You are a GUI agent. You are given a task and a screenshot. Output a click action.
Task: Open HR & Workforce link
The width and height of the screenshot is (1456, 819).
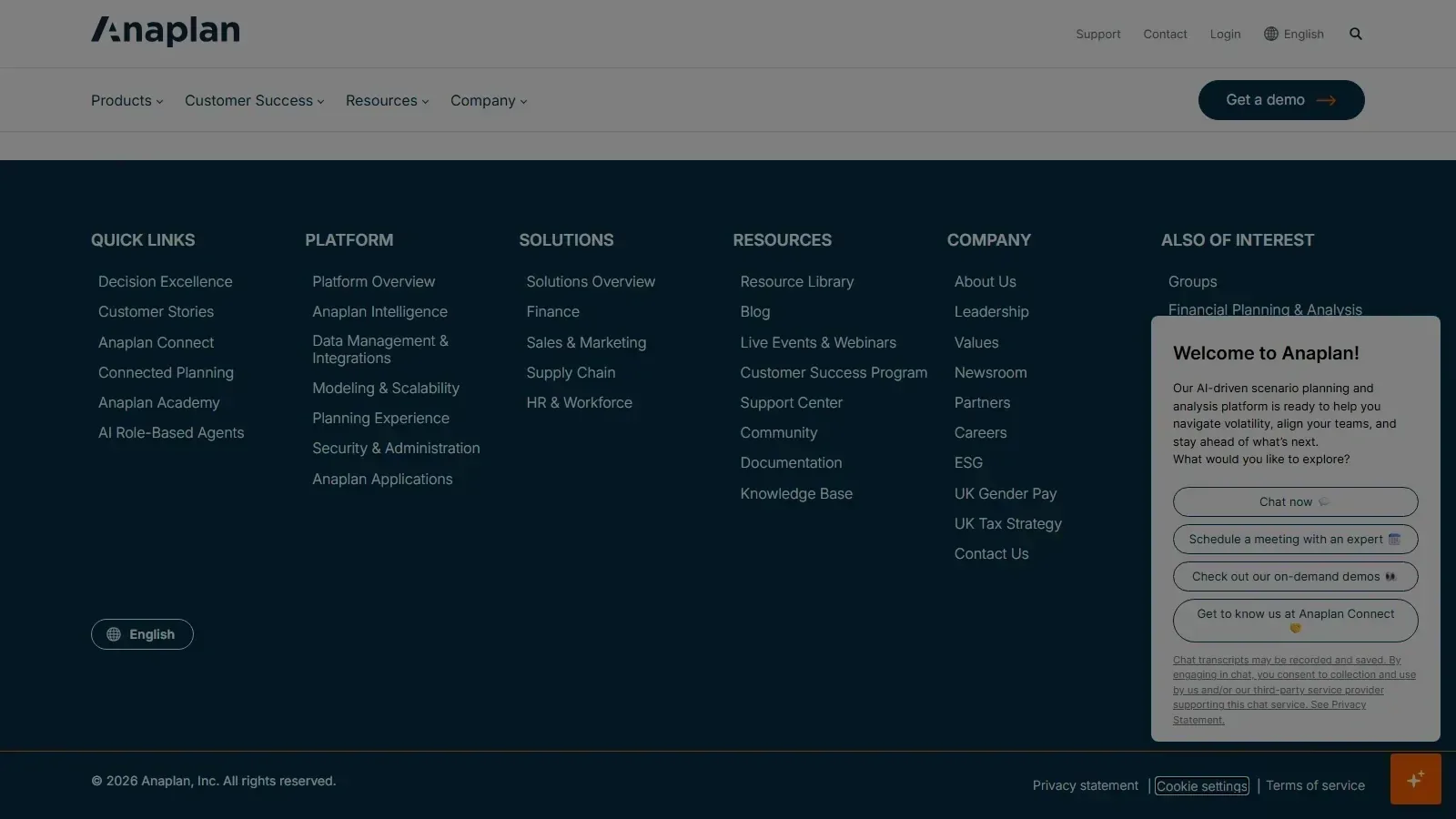(x=580, y=403)
